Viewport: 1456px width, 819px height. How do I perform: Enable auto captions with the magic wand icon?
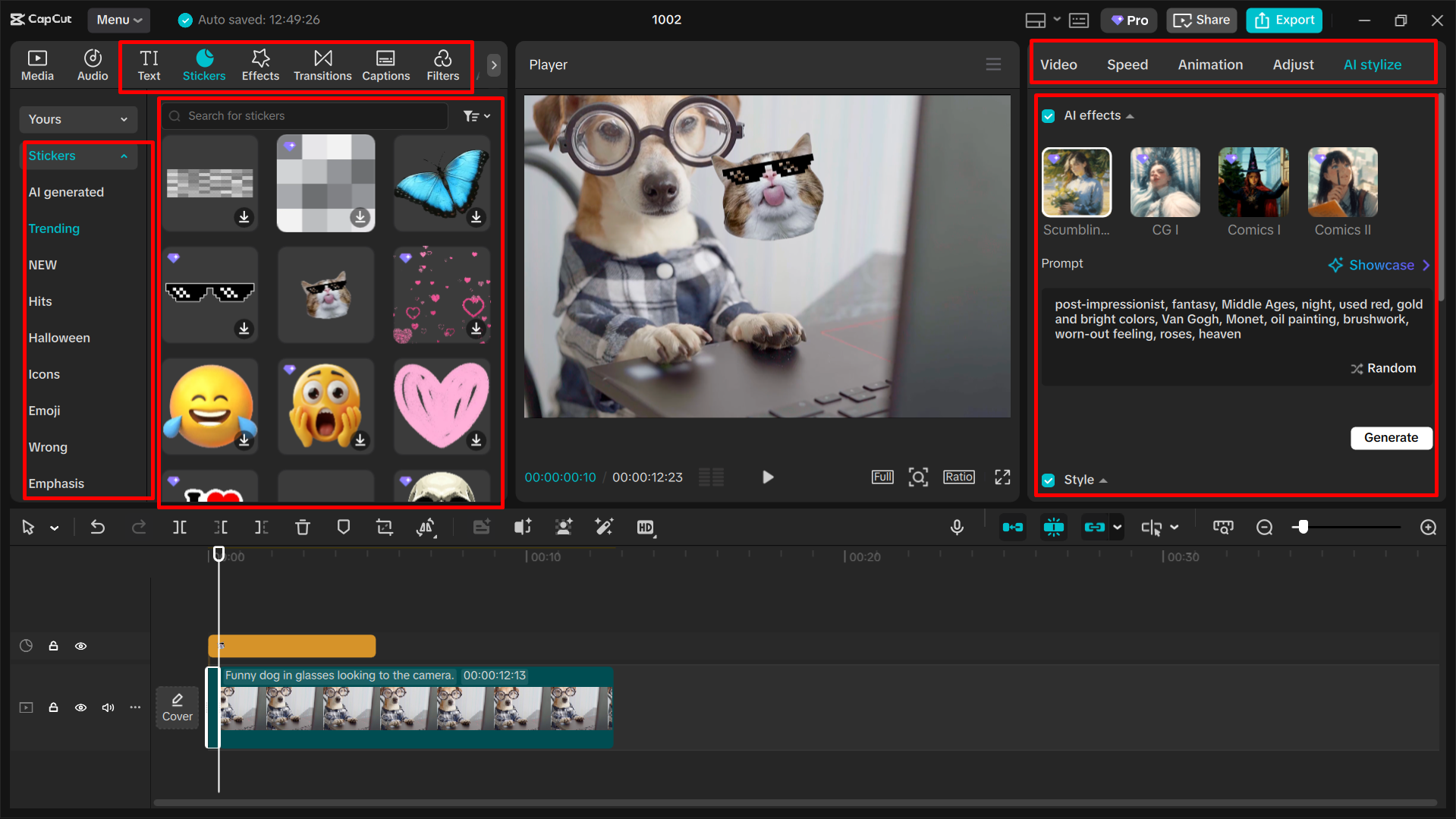[603, 527]
